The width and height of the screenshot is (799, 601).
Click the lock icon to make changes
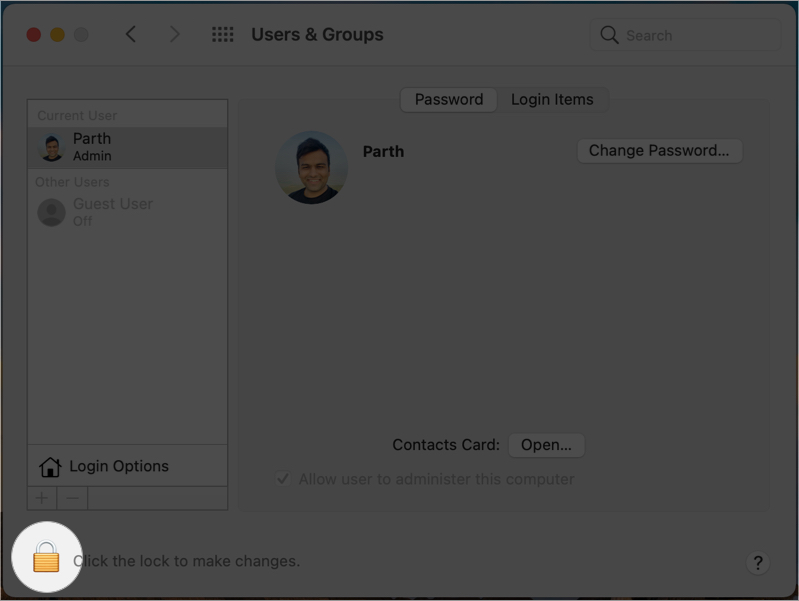click(46, 557)
